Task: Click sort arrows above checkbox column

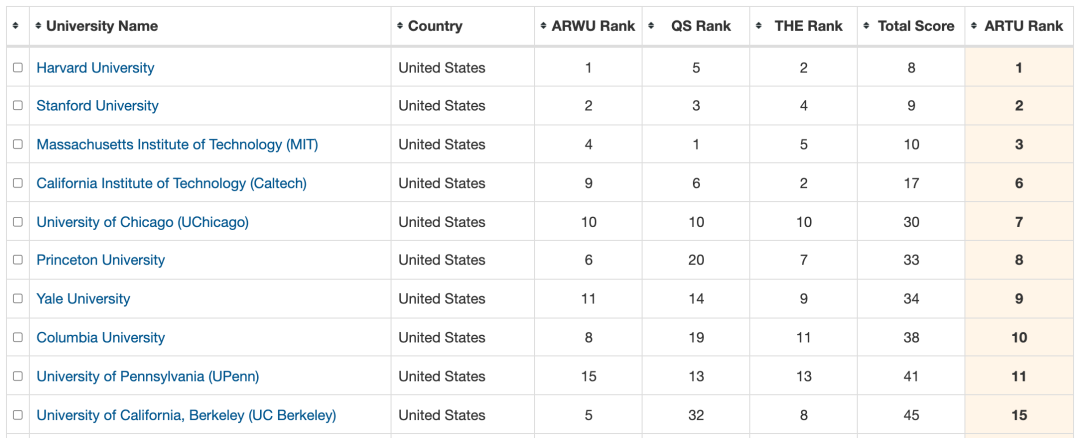Action: point(17,26)
